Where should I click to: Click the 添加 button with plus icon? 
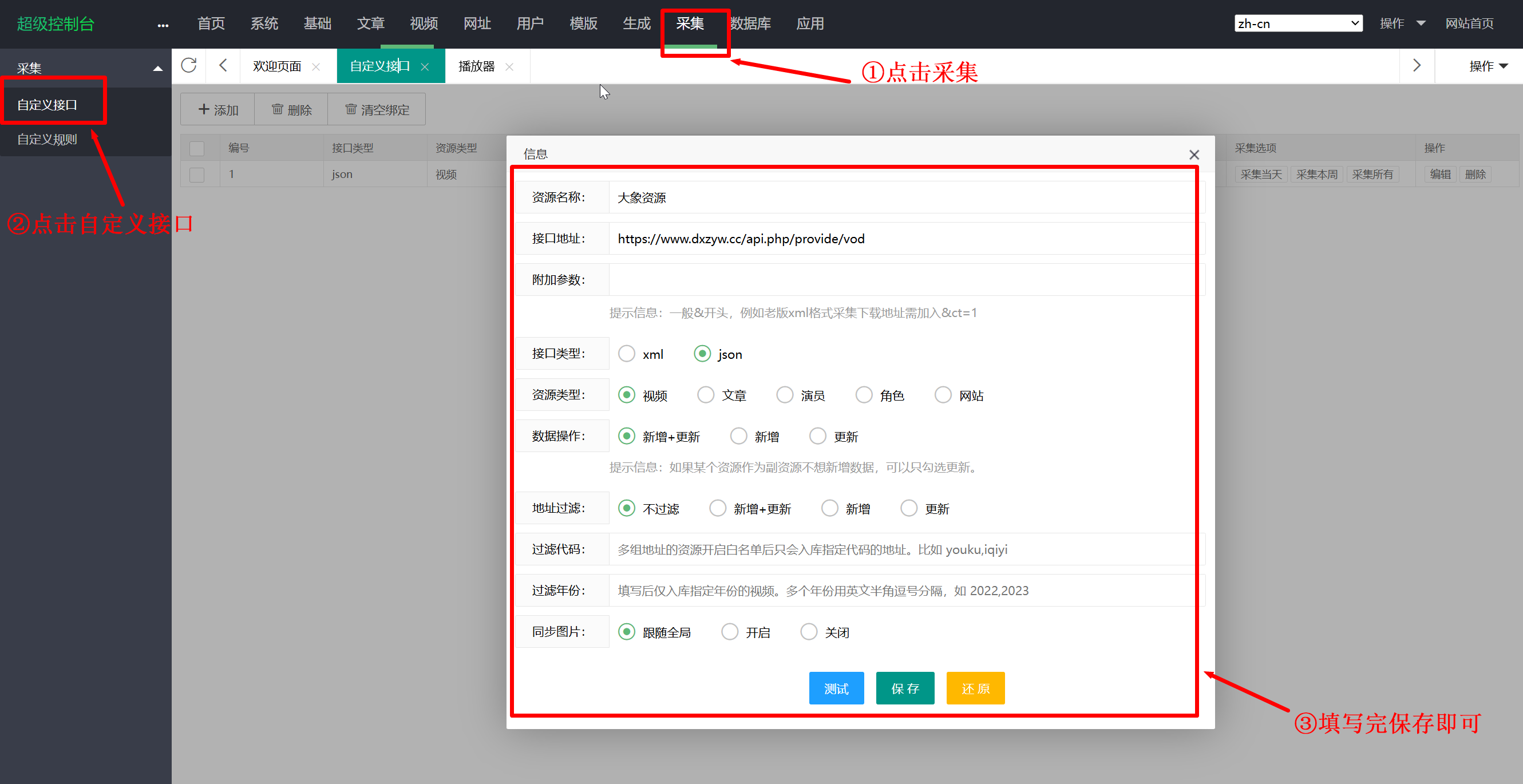[217, 109]
